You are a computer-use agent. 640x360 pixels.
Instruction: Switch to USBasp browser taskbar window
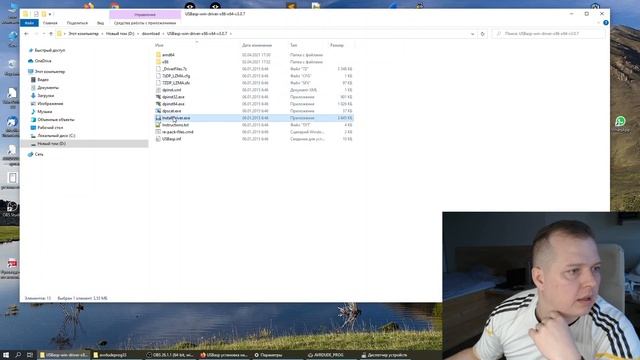[224, 355]
